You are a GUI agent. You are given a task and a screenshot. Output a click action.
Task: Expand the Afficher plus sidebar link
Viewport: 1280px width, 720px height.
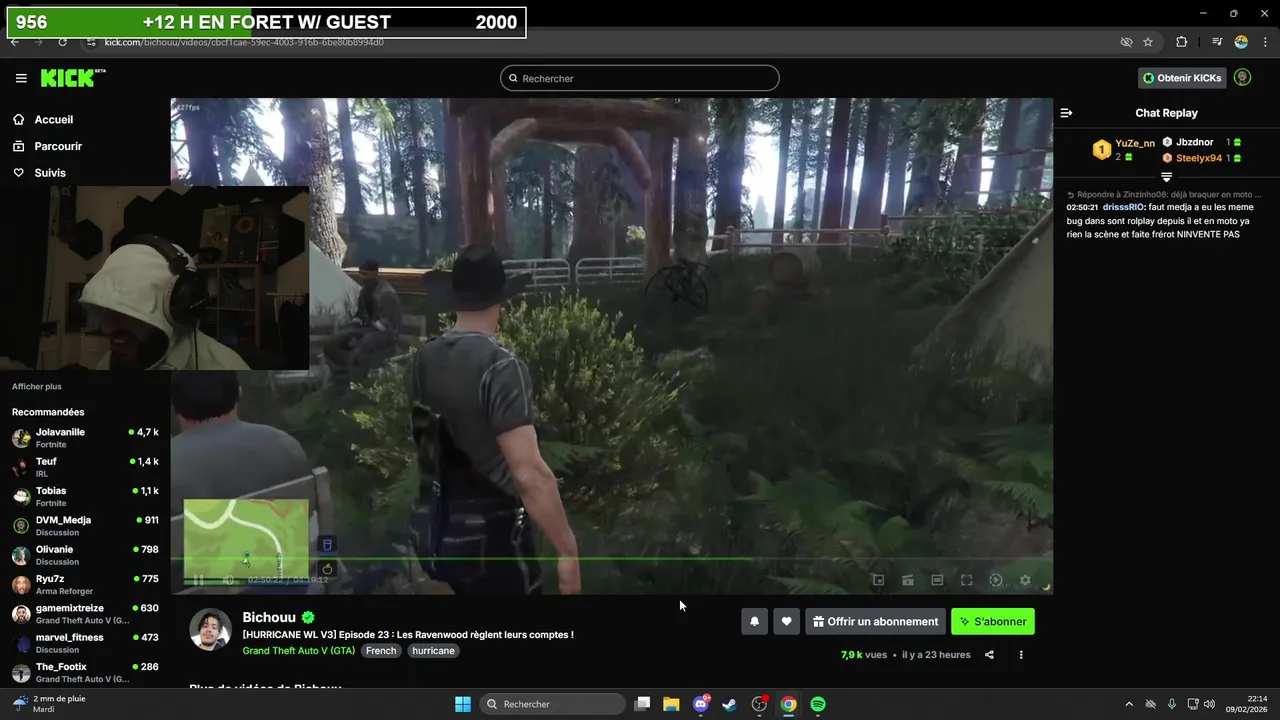[x=37, y=387]
